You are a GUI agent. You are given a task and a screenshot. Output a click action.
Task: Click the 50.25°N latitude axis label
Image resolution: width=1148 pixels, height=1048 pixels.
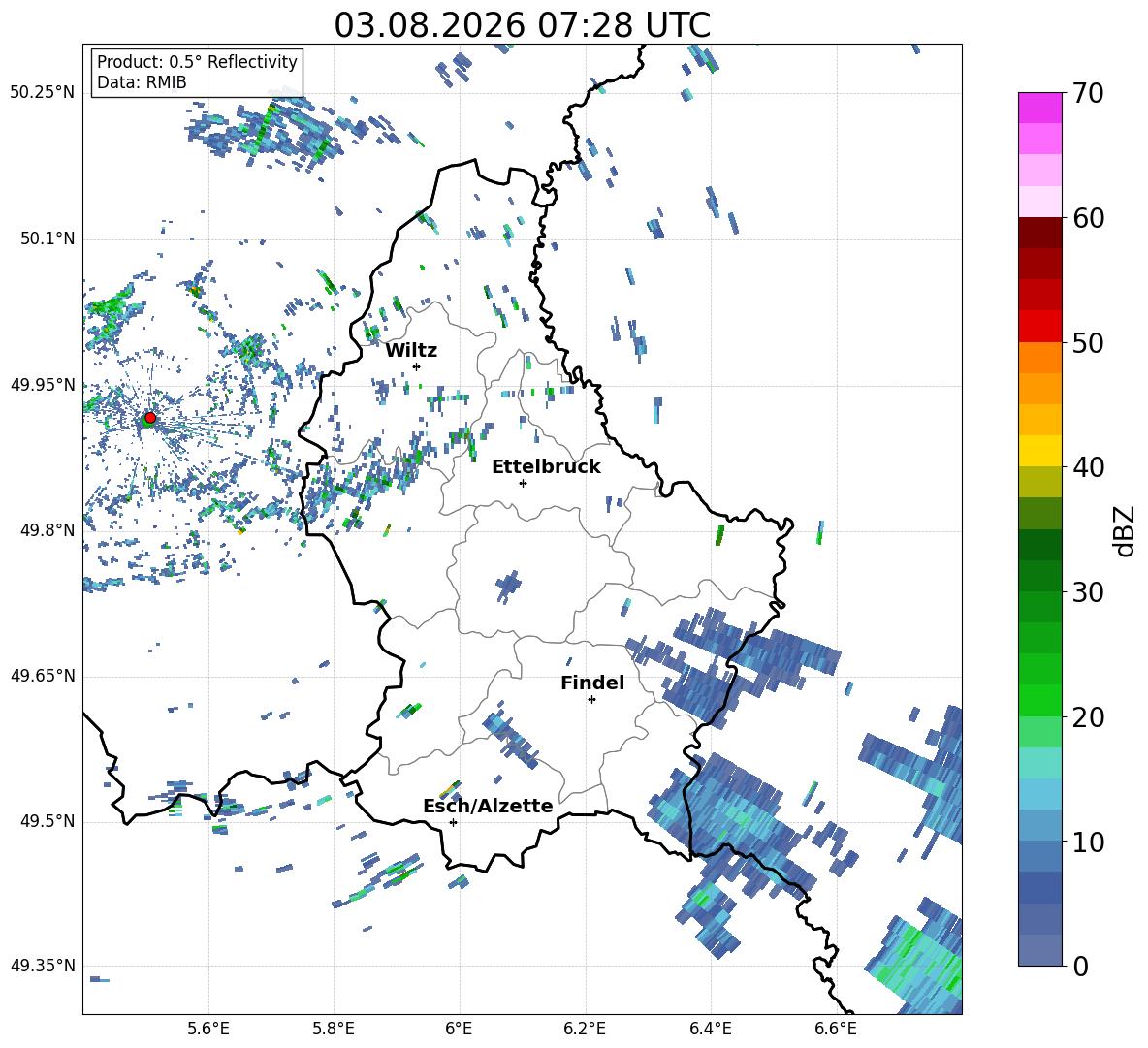pyautogui.click(x=43, y=93)
